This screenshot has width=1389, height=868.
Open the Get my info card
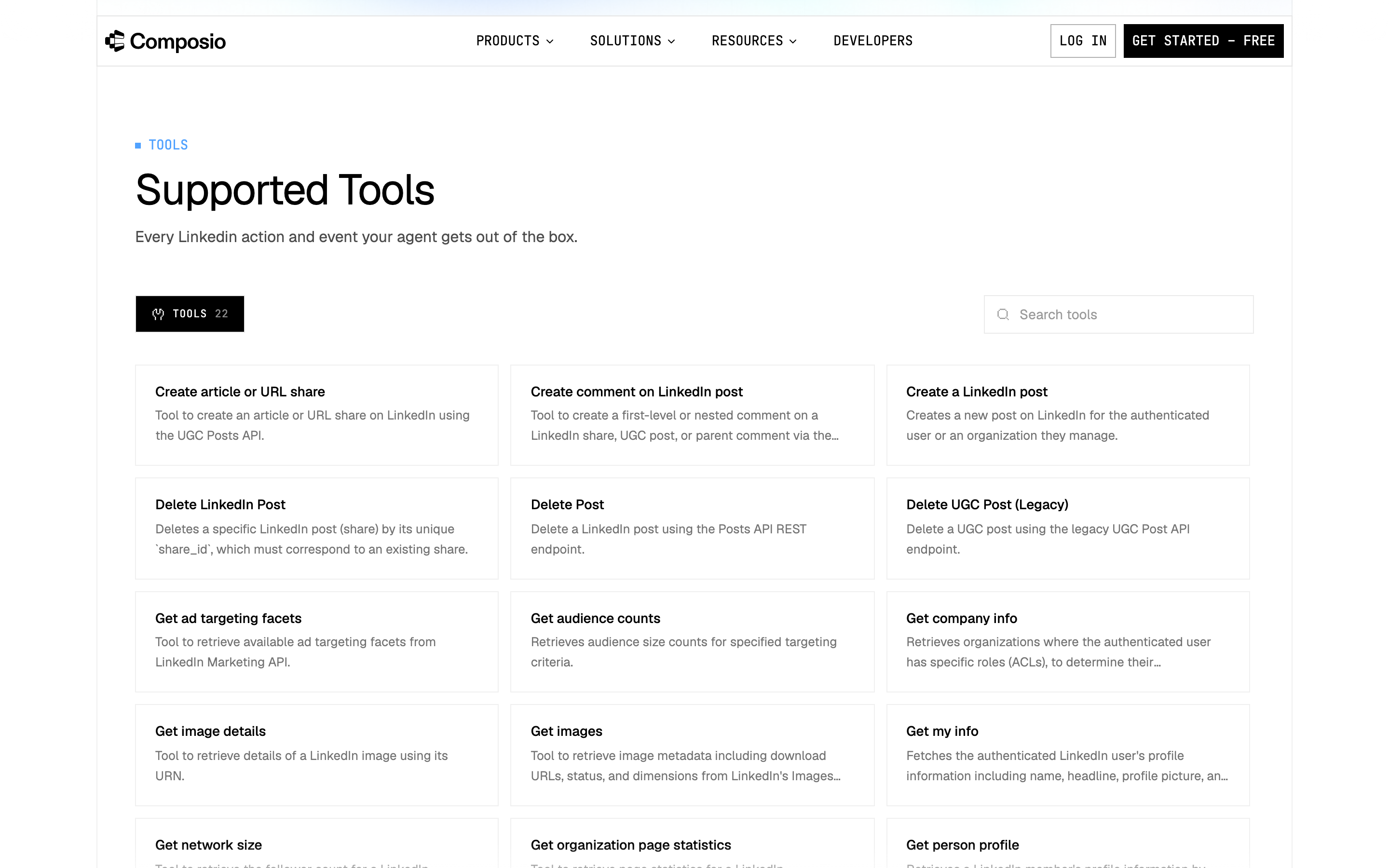(1068, 755)
